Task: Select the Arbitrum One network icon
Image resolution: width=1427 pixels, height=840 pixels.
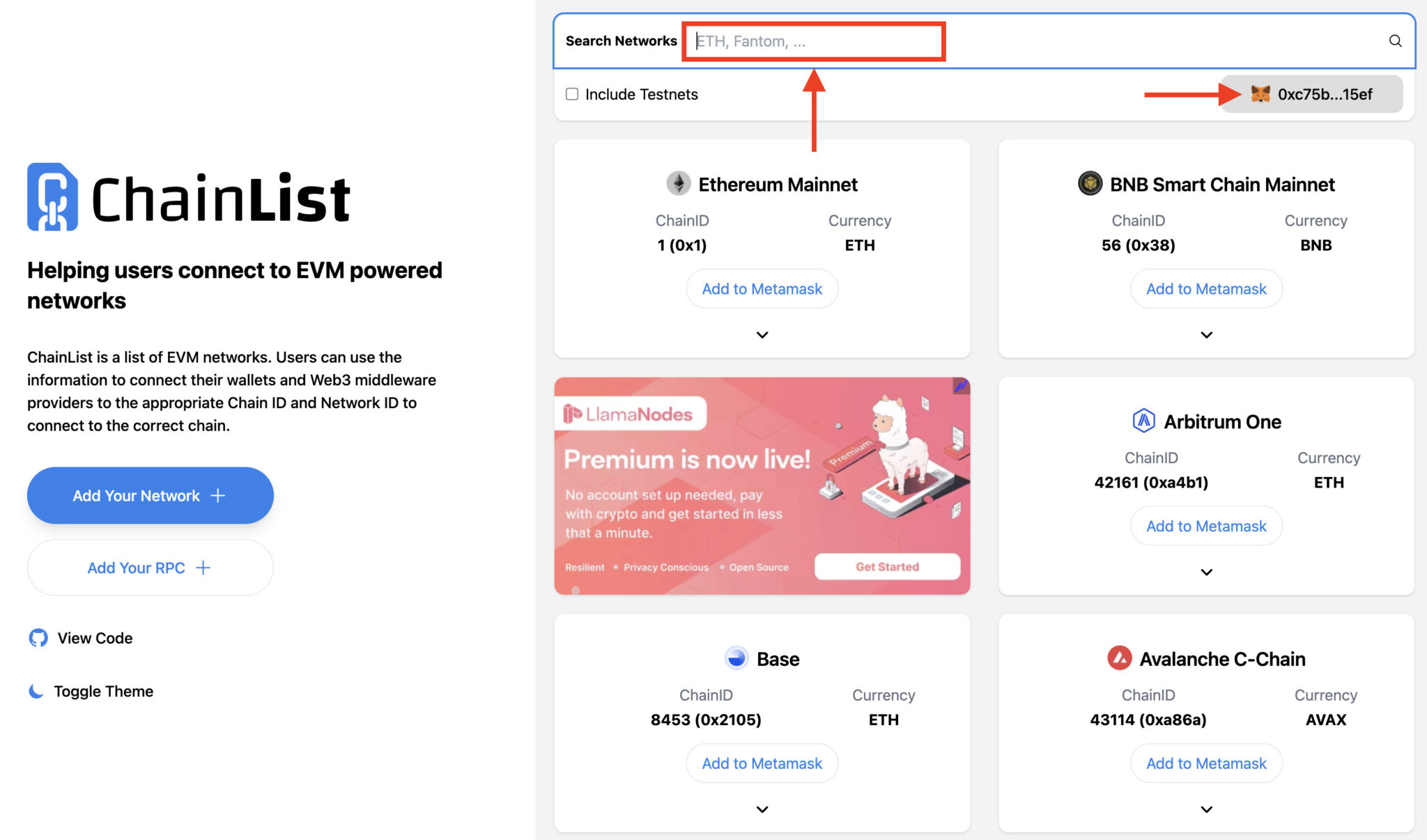Action: click(1143, 421)
